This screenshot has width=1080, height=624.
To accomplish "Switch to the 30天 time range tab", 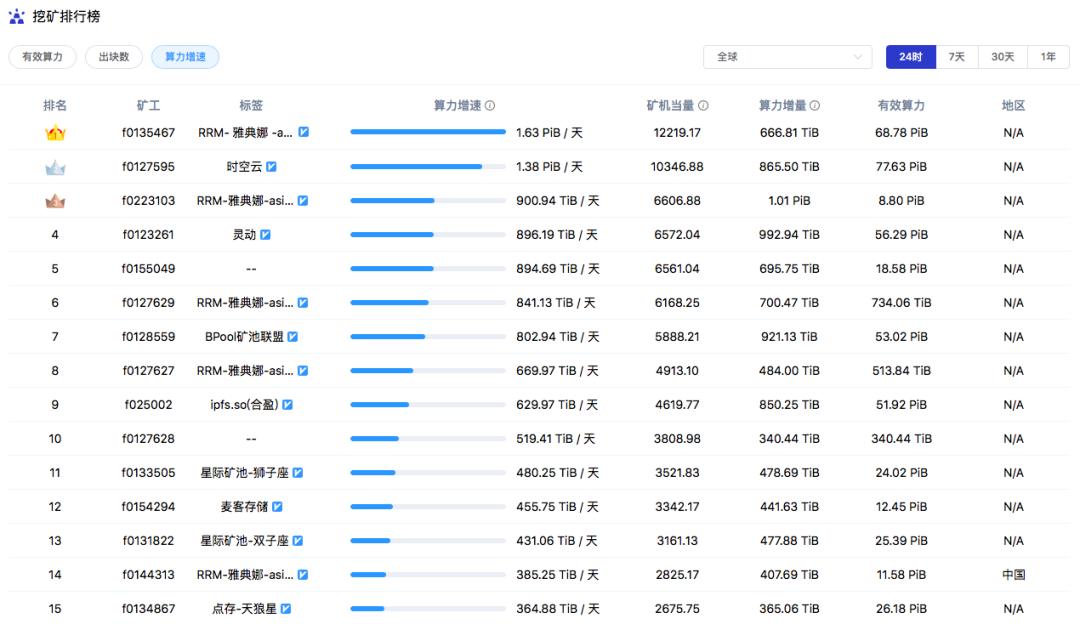I will click(1002, 57).
